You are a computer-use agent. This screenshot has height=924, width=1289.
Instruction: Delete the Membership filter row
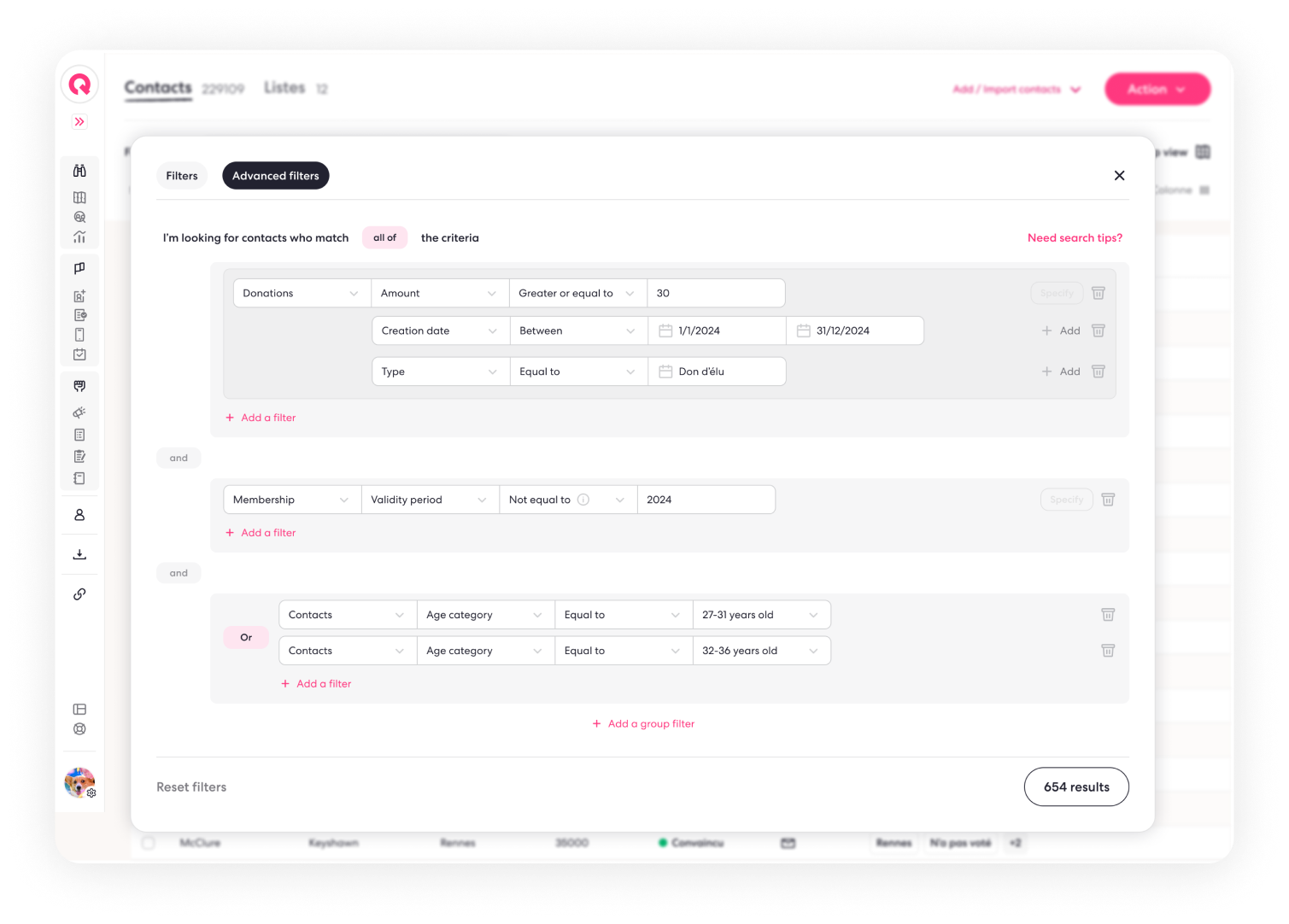pyautogui.click(x=1108, y=500)
